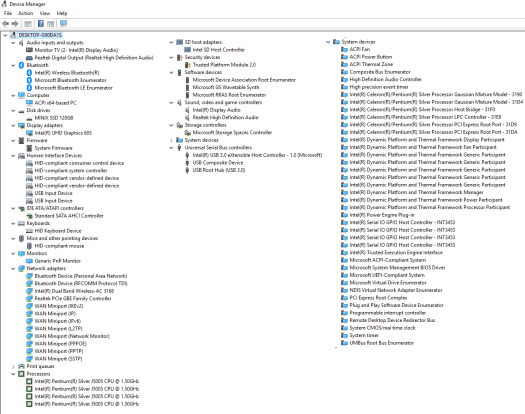Select System CMOS/real time clock

click(382, 328)
